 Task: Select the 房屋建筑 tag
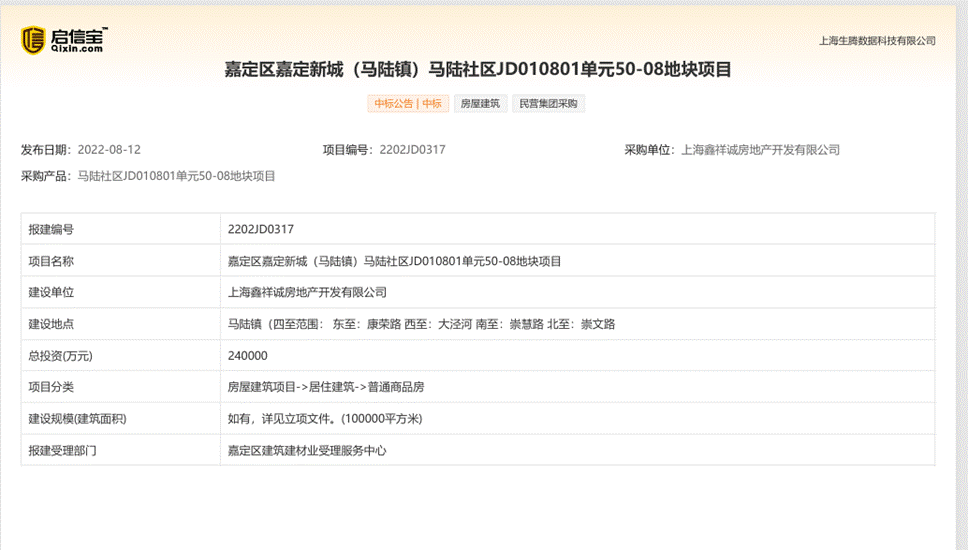click(480, 104)
